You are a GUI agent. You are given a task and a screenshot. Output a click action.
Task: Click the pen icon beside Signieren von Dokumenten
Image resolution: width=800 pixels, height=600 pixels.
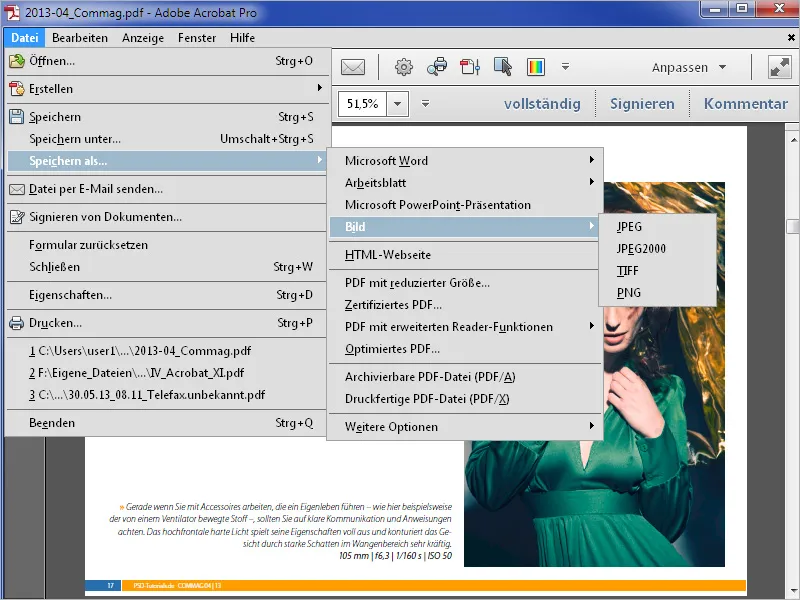click(x=17, y=217)
